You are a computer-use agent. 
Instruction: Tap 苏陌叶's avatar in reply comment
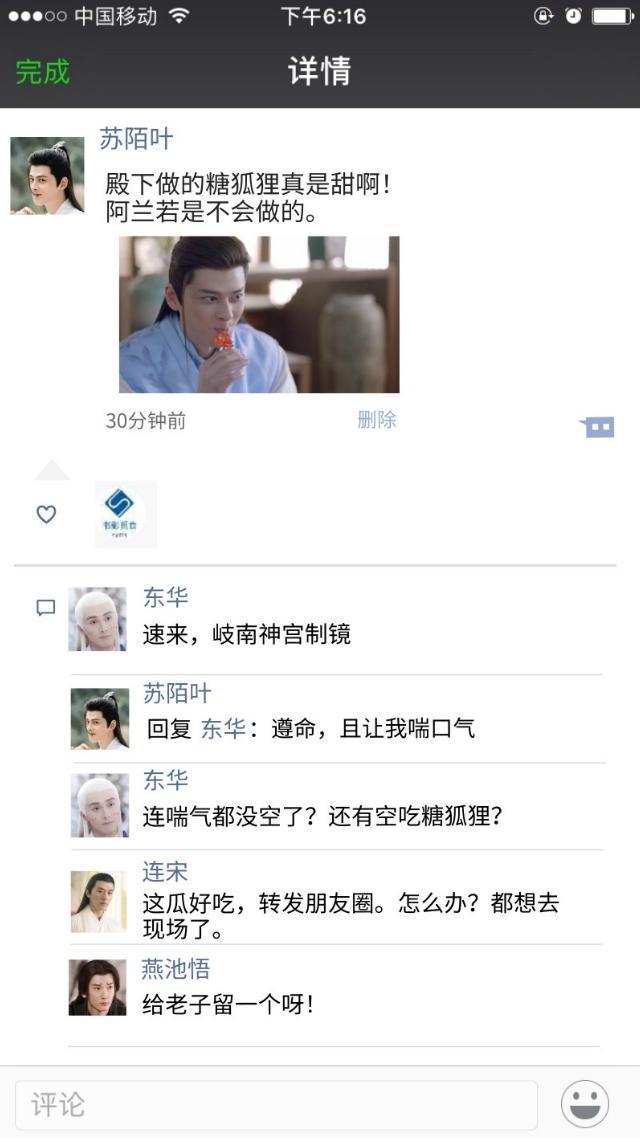coord(99,719)
